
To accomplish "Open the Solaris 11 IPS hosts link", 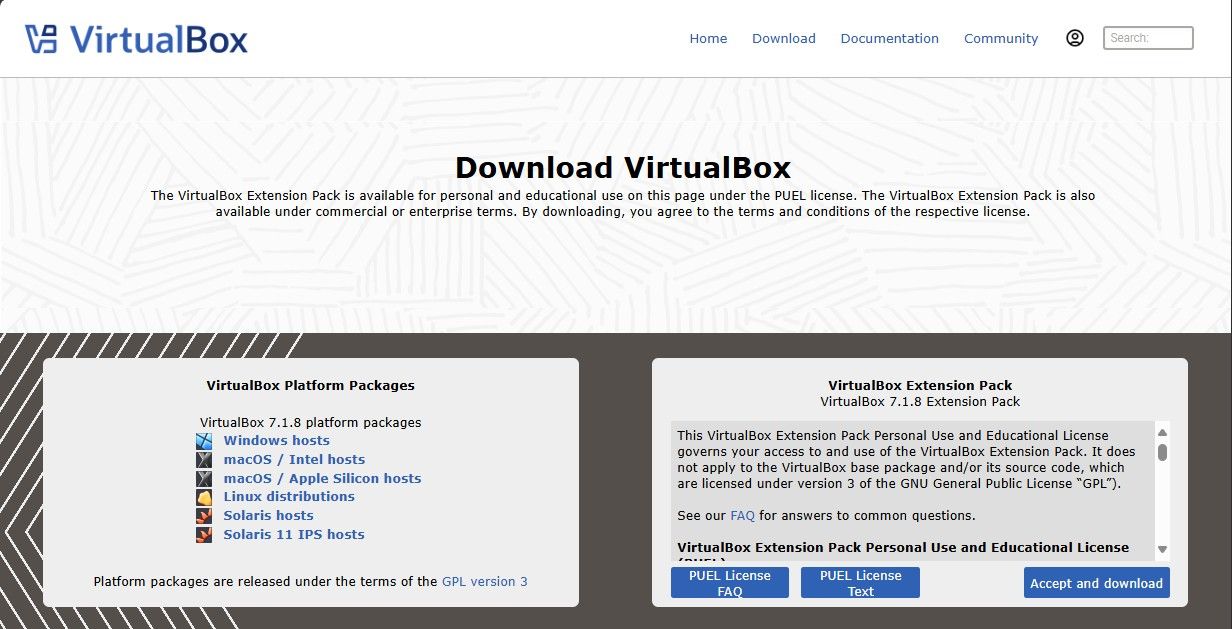I will tap(294, 535).
